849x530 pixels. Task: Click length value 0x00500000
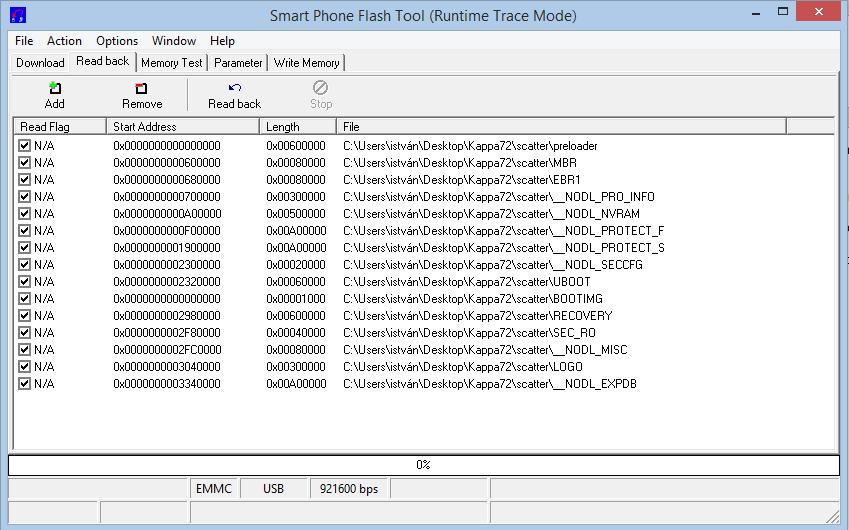(296, 213)
